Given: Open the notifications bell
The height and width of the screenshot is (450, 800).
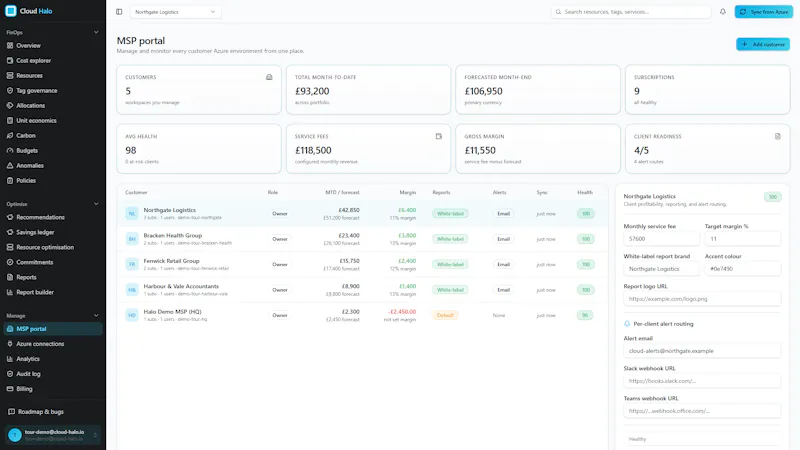Looking at the screenshot, I should 722,12.
